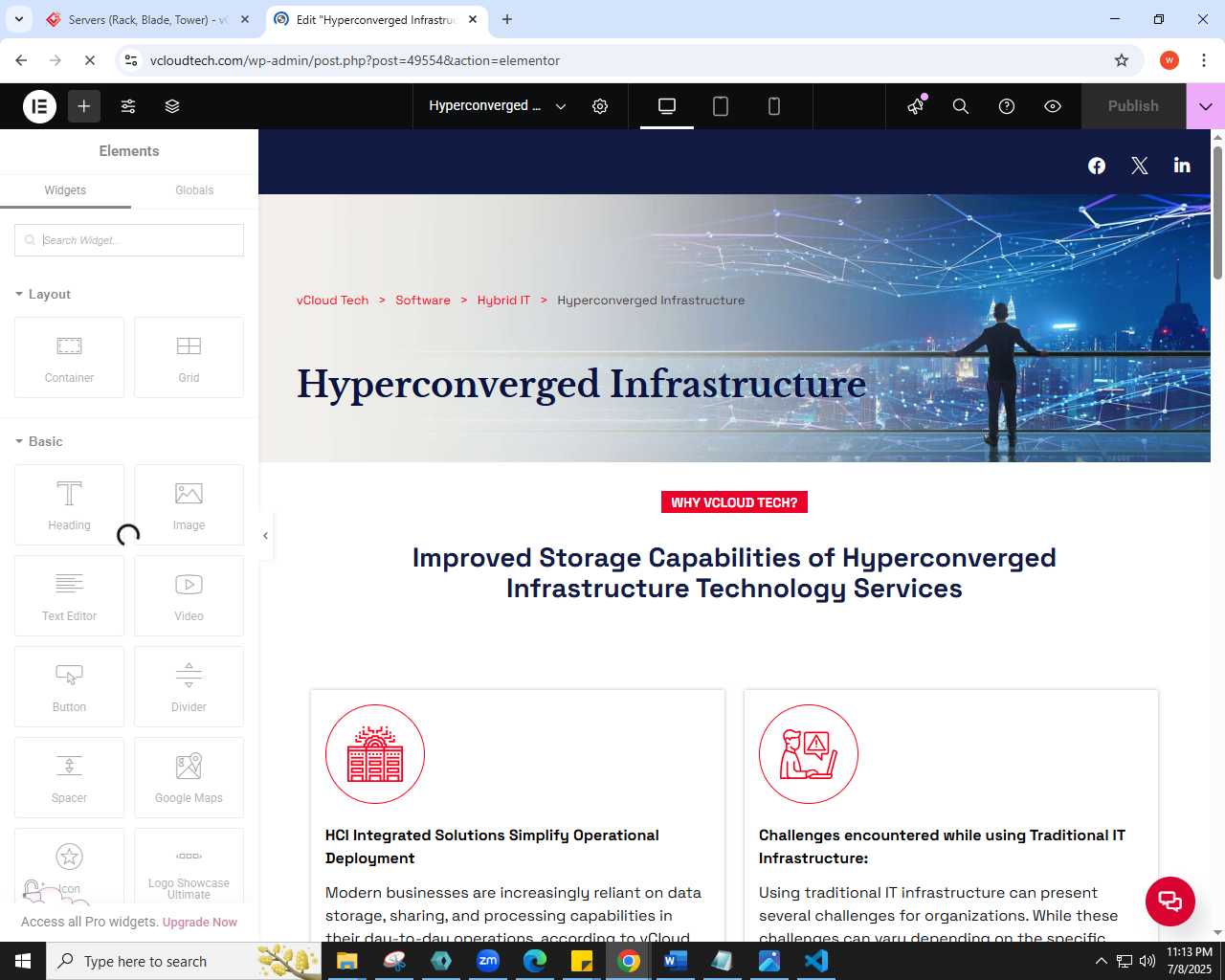Click the data center icon in HCI card
This screenshot has width=1225, height=980.
pyautogui.click(x=375, y=754)
